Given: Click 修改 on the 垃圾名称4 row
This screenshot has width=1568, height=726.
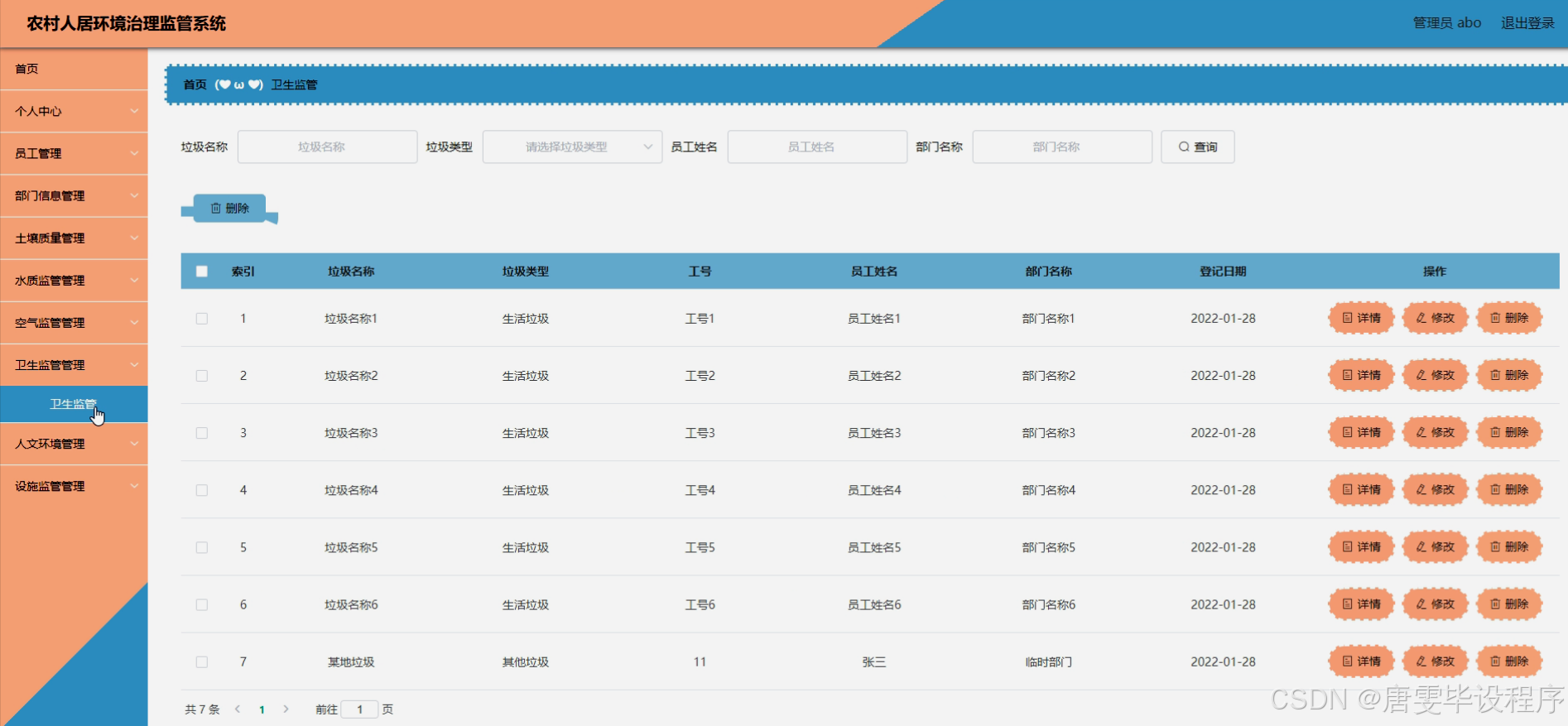Looking at the screenshot, I should click(1435, 489).
